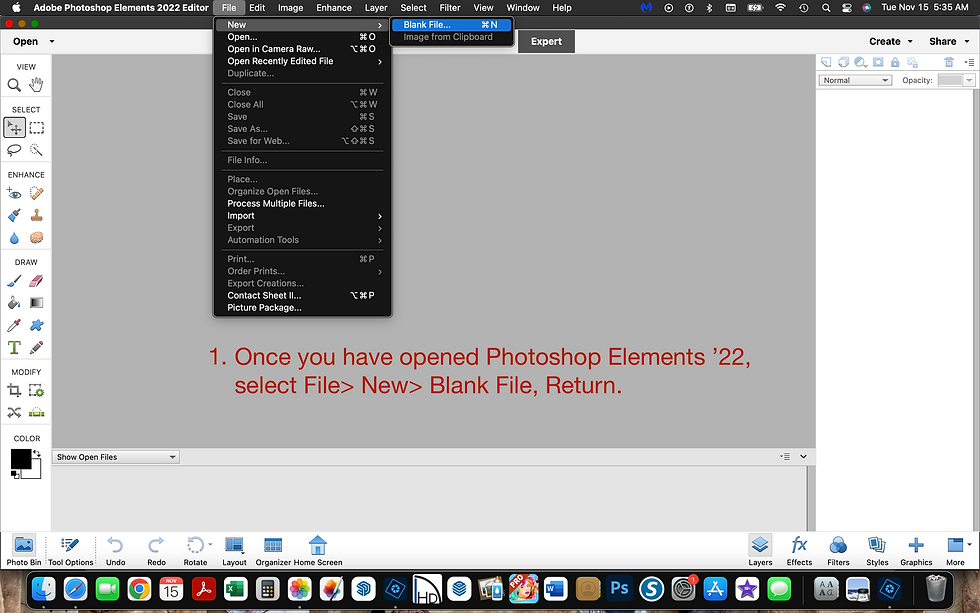
Task: Select the Spot Healing Brush tool
Action: (x=36, y=193)
